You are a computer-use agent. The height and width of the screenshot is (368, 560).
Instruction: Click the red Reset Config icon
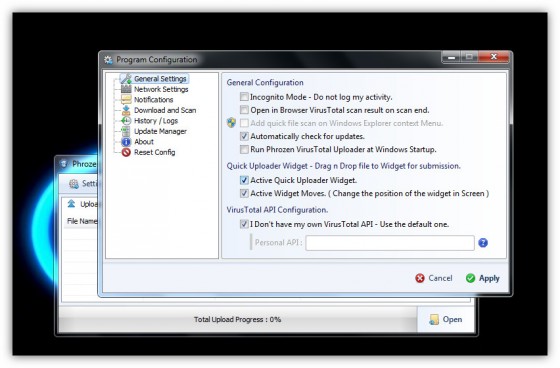pyautogui.click(x=126, y=153)
